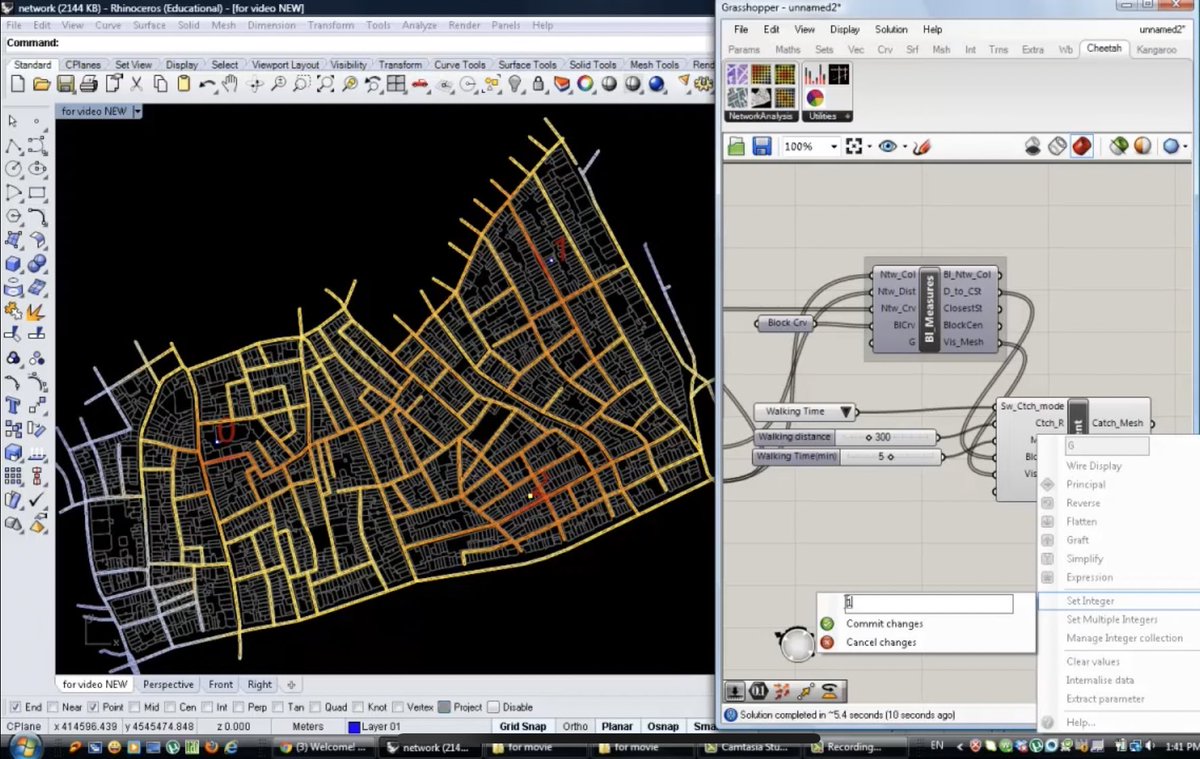Click the Print icon in Rhino toolbar
The height and width of the screenshot is (759, 1200).
pos(89,84)
